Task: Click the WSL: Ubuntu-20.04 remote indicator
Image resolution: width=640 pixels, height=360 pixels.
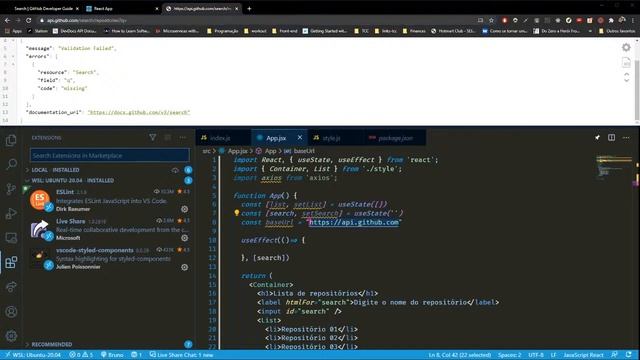Action: pos(32,355)
